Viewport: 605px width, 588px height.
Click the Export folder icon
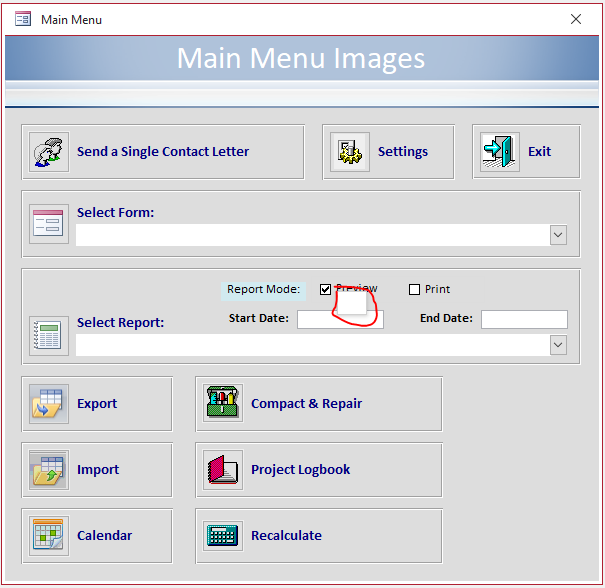tap(49, 404)
